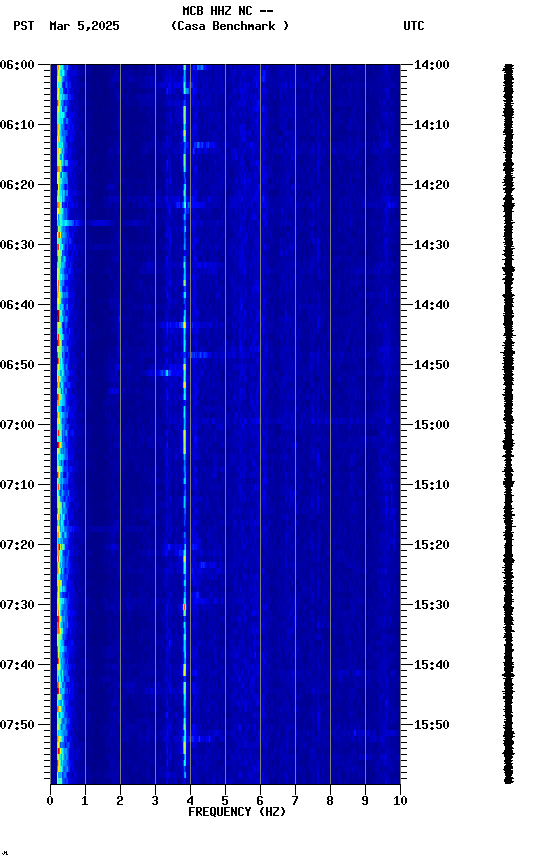Click the 2 Hz frequency axis tick label
Screen dimensions: 552x864
click(x=120, y=801)
